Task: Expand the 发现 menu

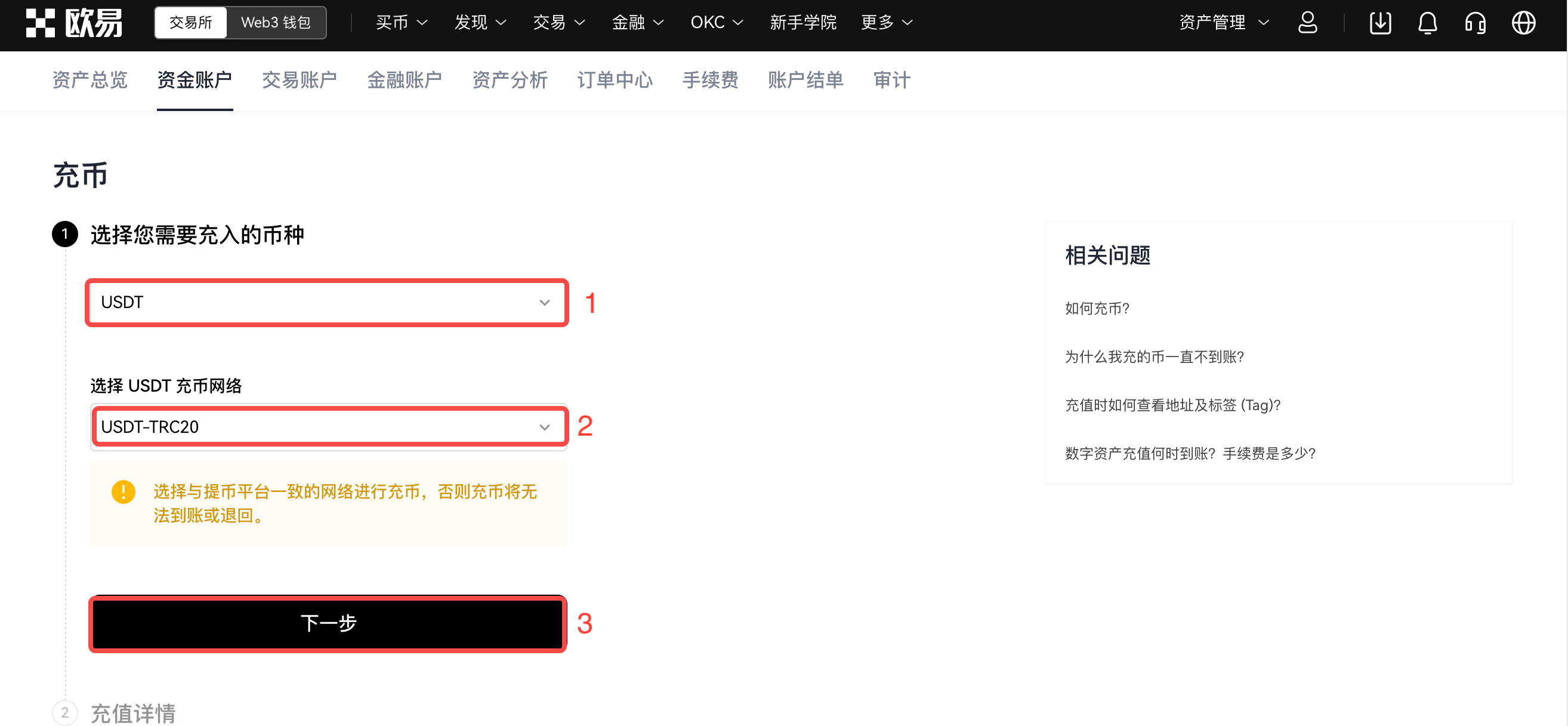Action: 480,23
